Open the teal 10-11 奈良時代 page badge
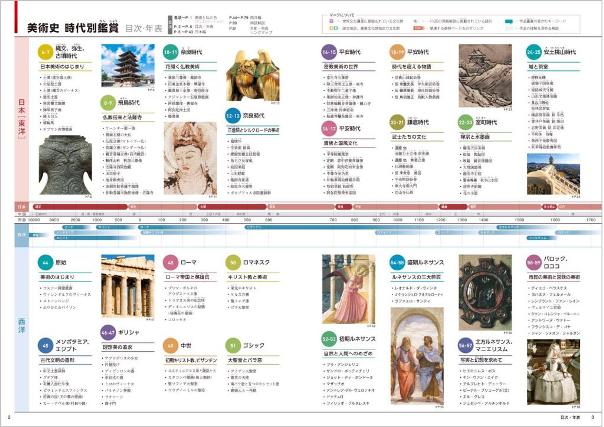Screen dimensions: 604x427 click(171, 48)
